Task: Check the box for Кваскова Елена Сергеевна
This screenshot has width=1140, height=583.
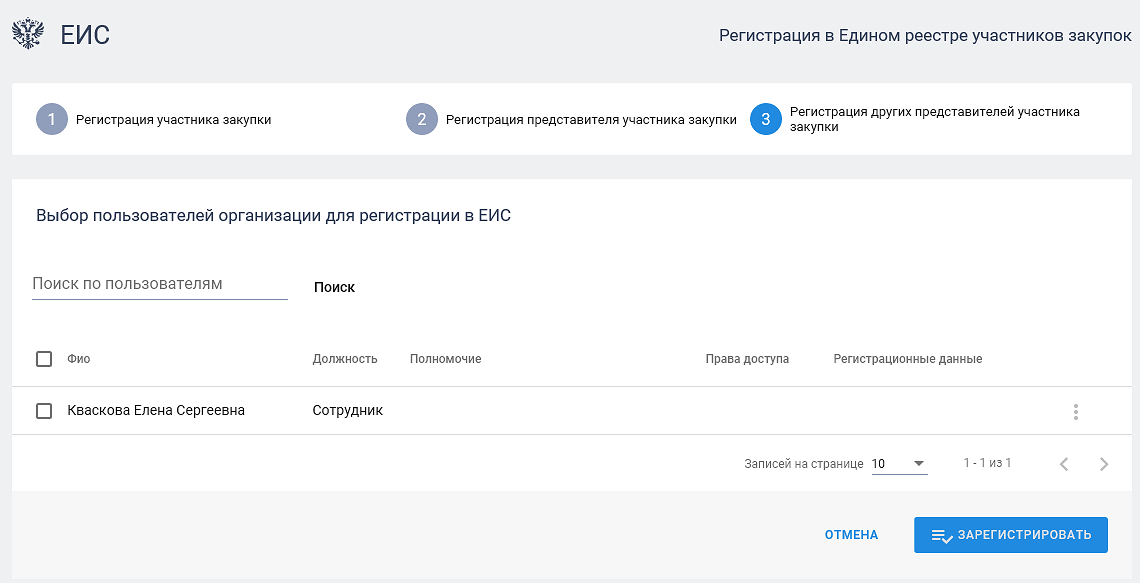Action: coord(44,411)
